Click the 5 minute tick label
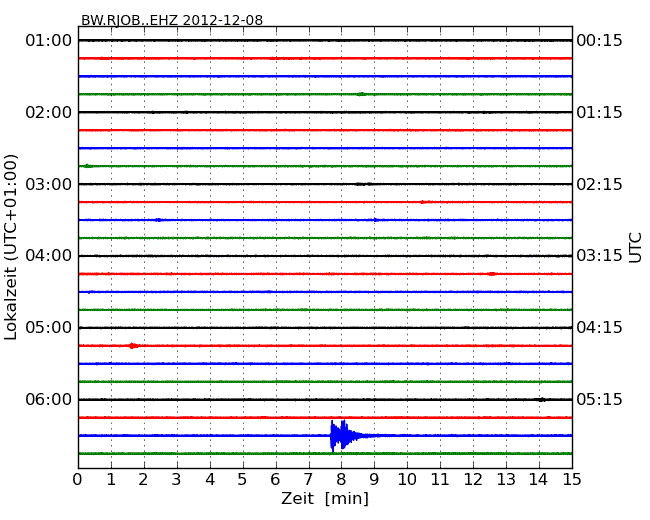This screenshot has width=650, height=520. click(x=243, y=480)
